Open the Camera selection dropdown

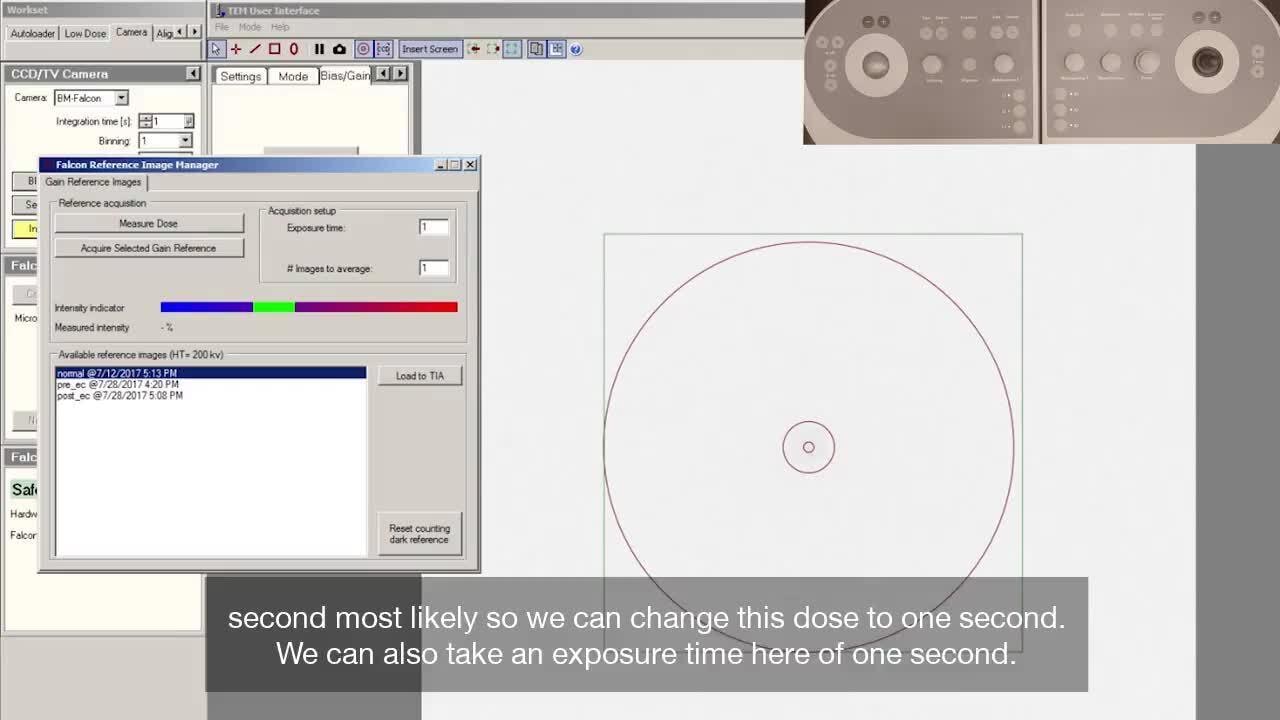(x=121, y=98)
